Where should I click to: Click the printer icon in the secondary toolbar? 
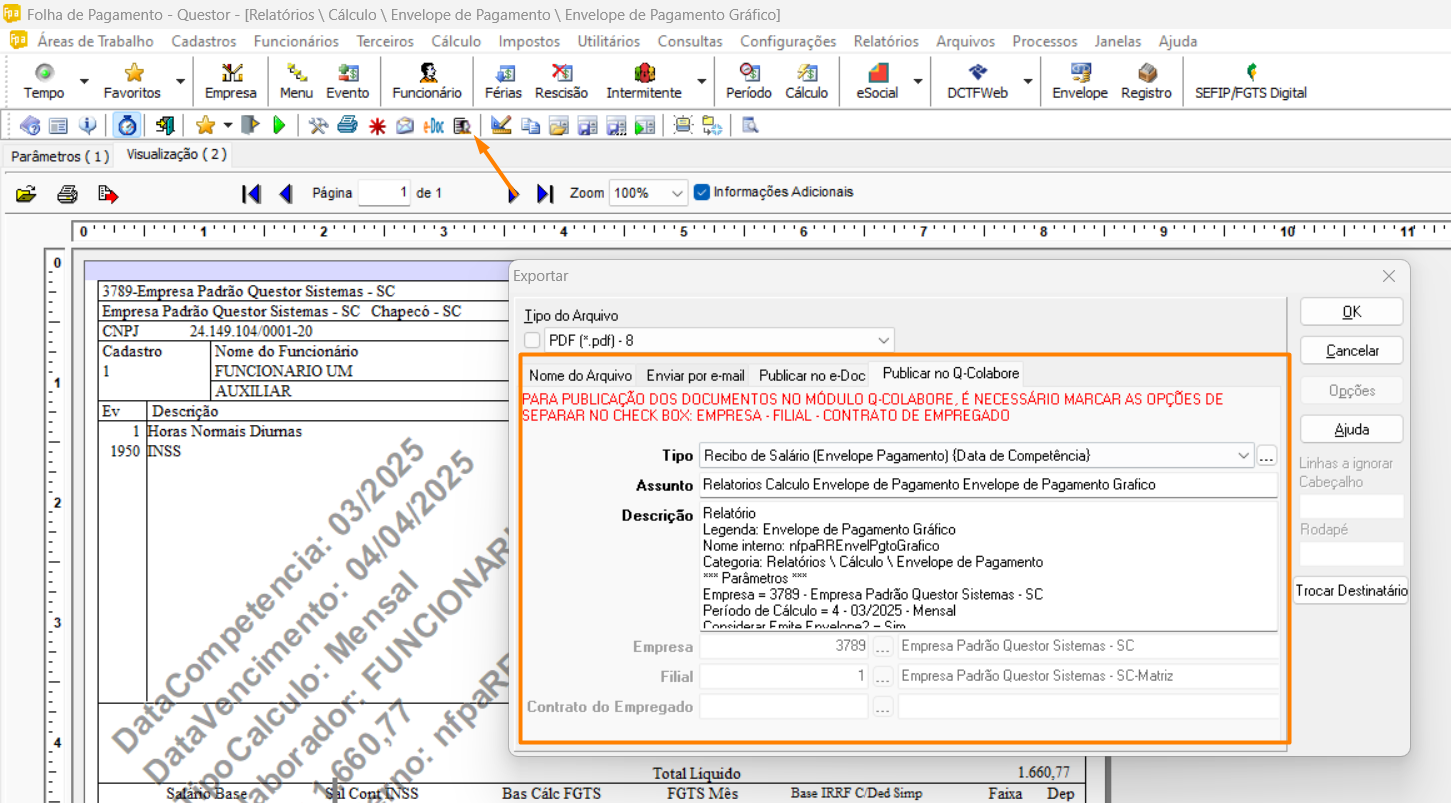(x=347, y=125)
